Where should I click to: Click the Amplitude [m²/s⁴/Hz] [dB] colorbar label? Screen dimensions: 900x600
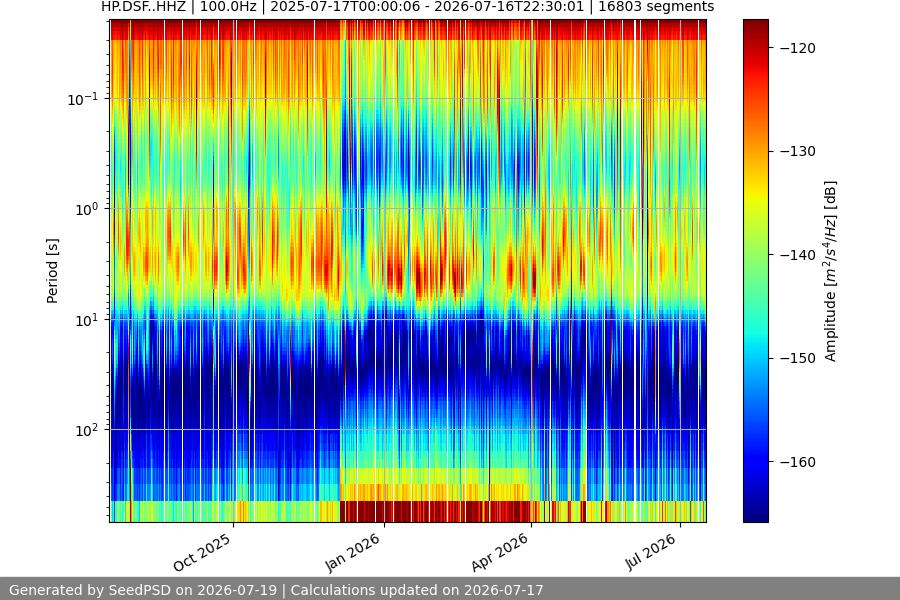coord(831,271)
